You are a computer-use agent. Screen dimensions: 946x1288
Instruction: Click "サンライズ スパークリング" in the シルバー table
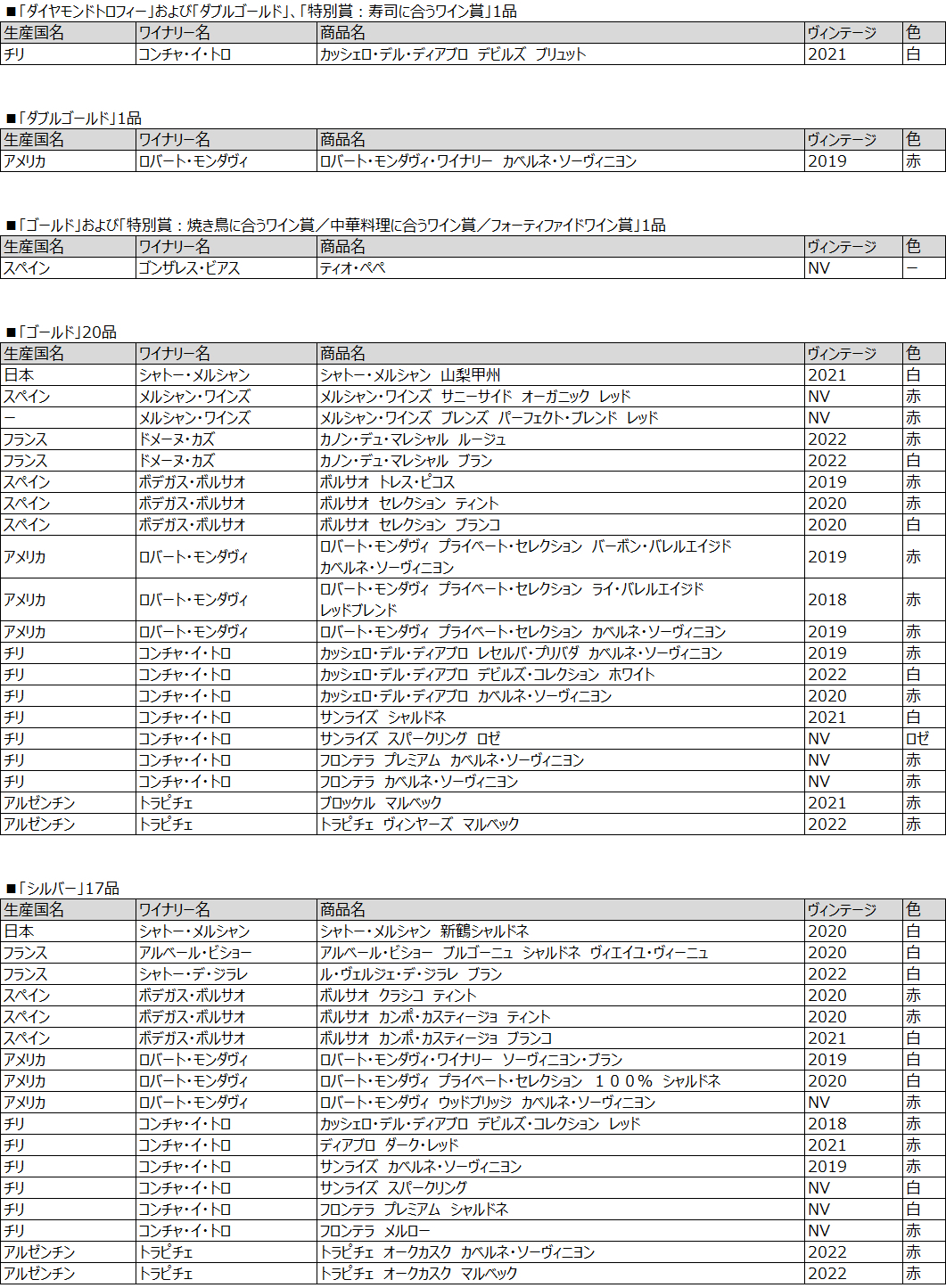click(393, 1188)
